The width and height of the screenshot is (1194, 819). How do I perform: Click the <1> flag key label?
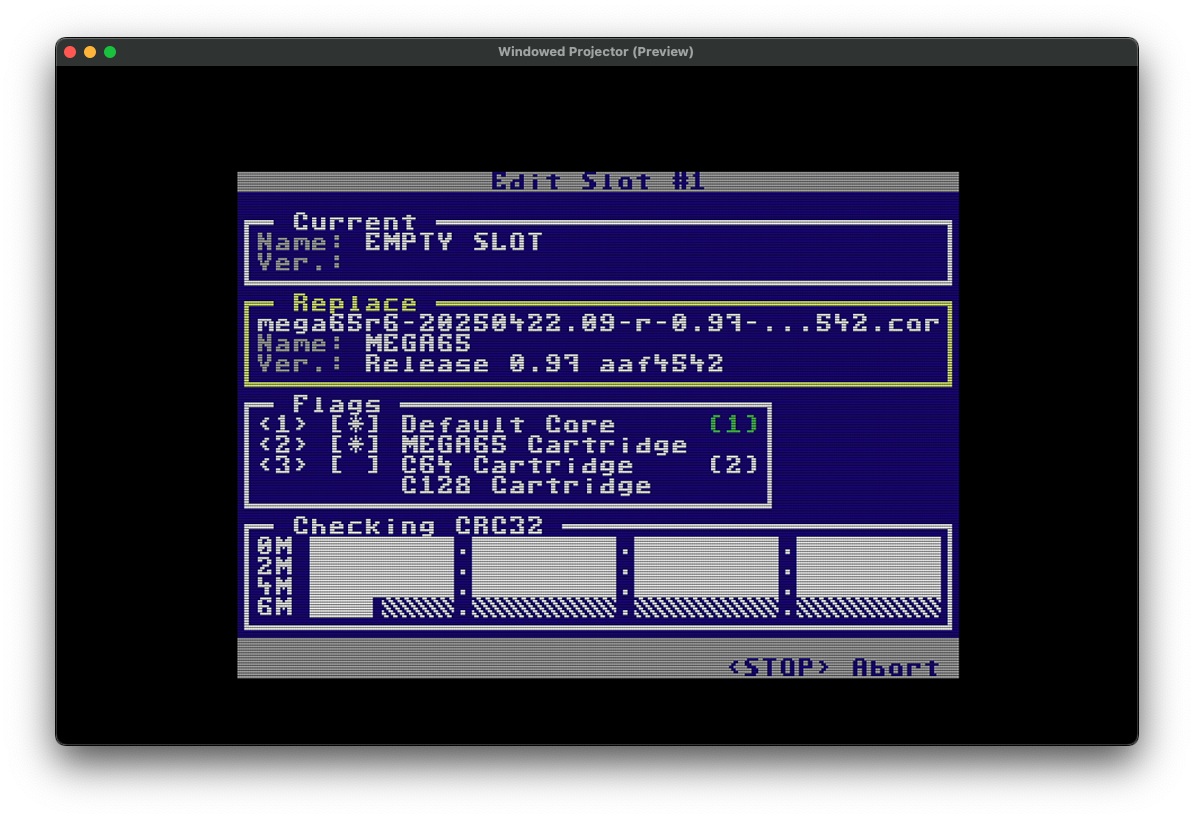coord(283,424)
